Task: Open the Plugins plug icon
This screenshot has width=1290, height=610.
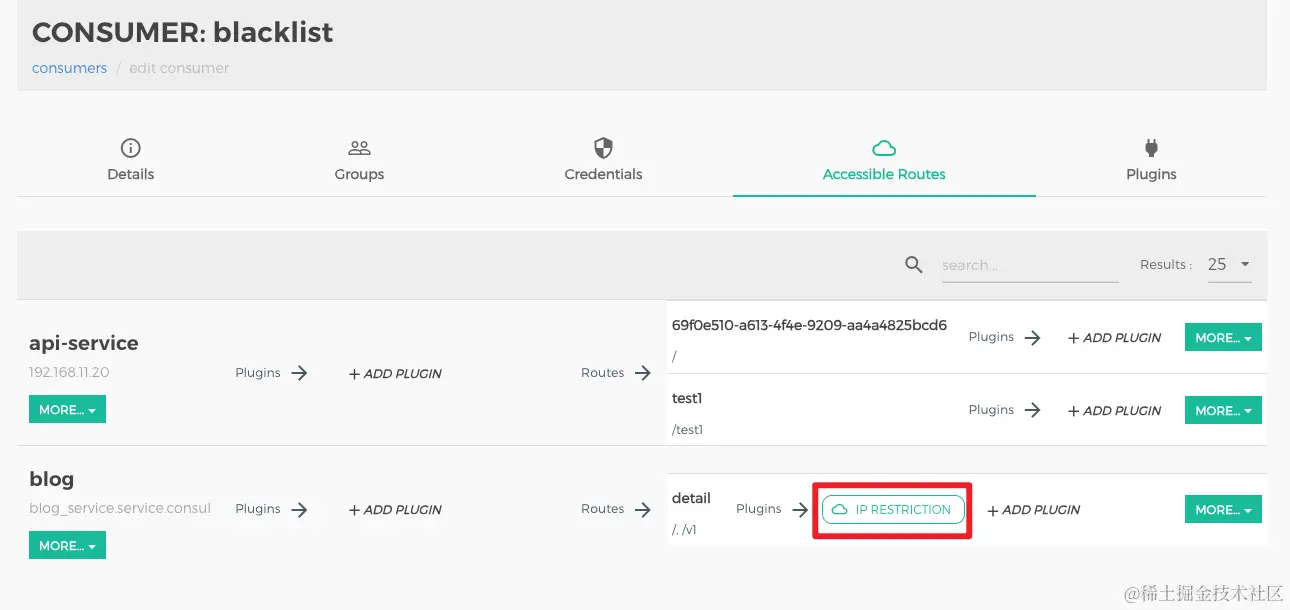Action: [1151, 148]
